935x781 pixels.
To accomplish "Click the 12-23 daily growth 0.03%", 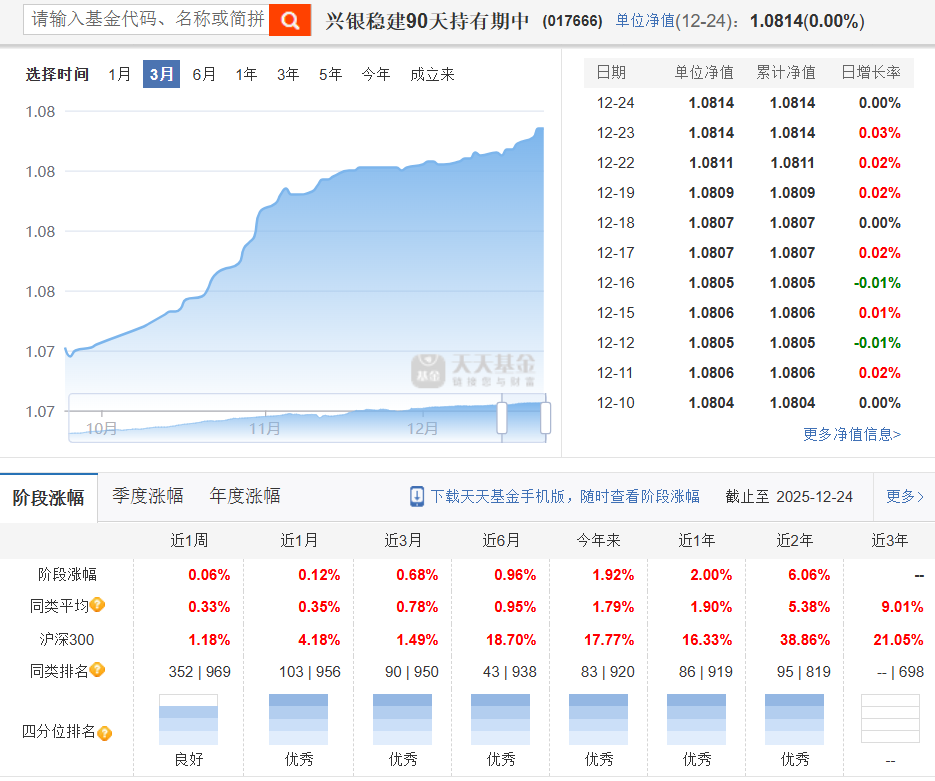I will point(880,132).
